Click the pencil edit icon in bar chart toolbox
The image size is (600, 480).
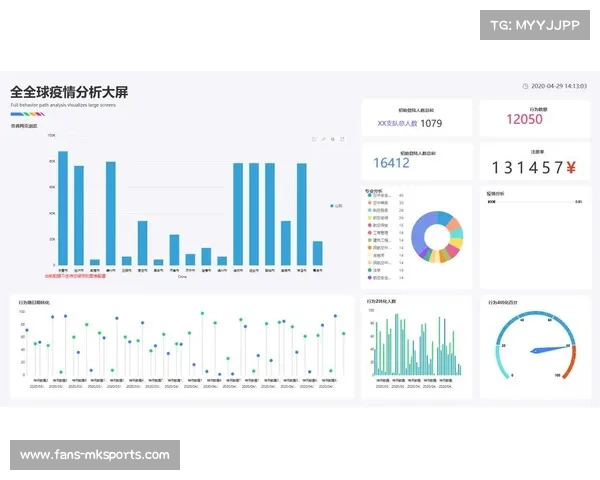click(x=323, y=139)
